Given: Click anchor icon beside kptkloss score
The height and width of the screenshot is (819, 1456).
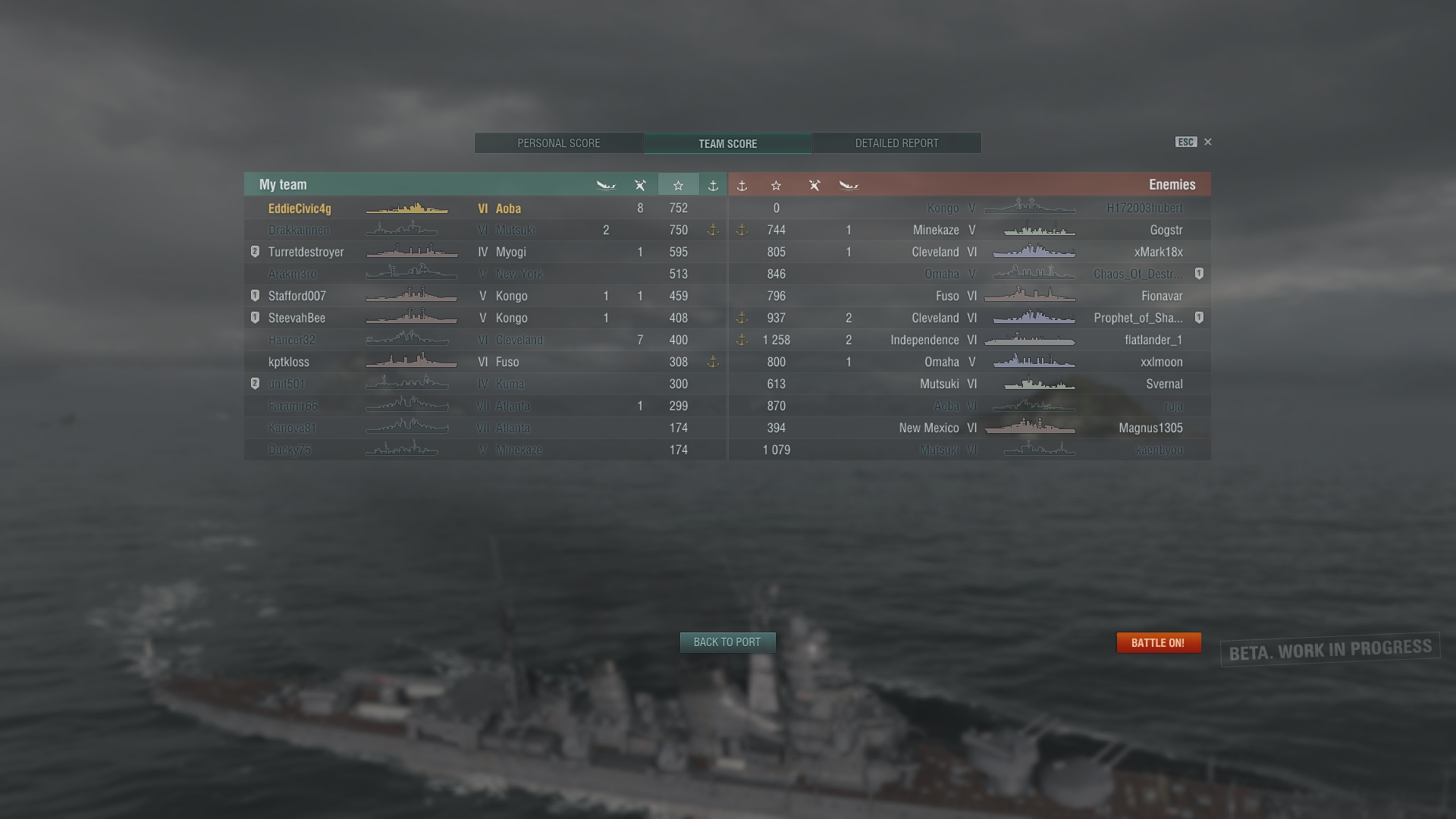Looking at the screenshot, I should click(x=713, y=362).
